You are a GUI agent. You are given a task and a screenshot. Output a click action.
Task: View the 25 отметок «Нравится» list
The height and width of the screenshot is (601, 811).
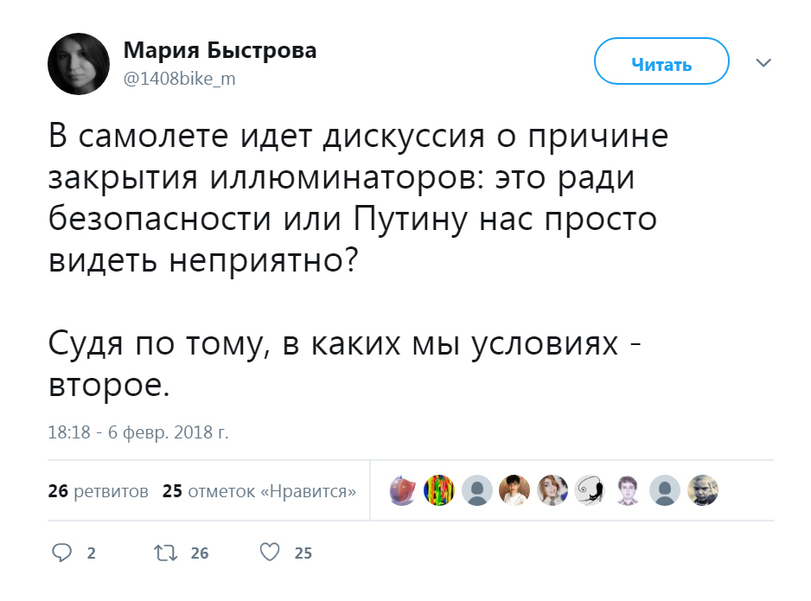click(x=260, y=491)
